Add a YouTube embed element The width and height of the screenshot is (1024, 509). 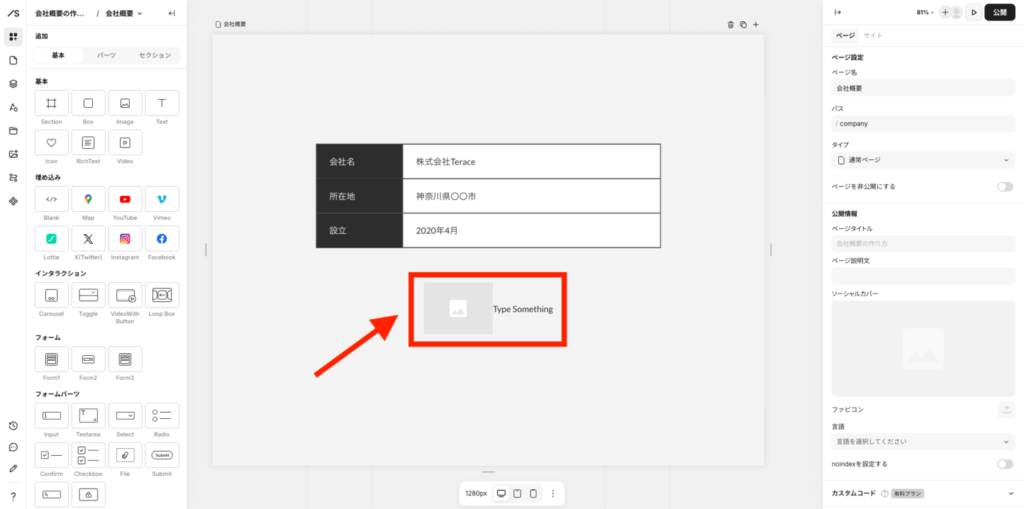coord(125,199)
